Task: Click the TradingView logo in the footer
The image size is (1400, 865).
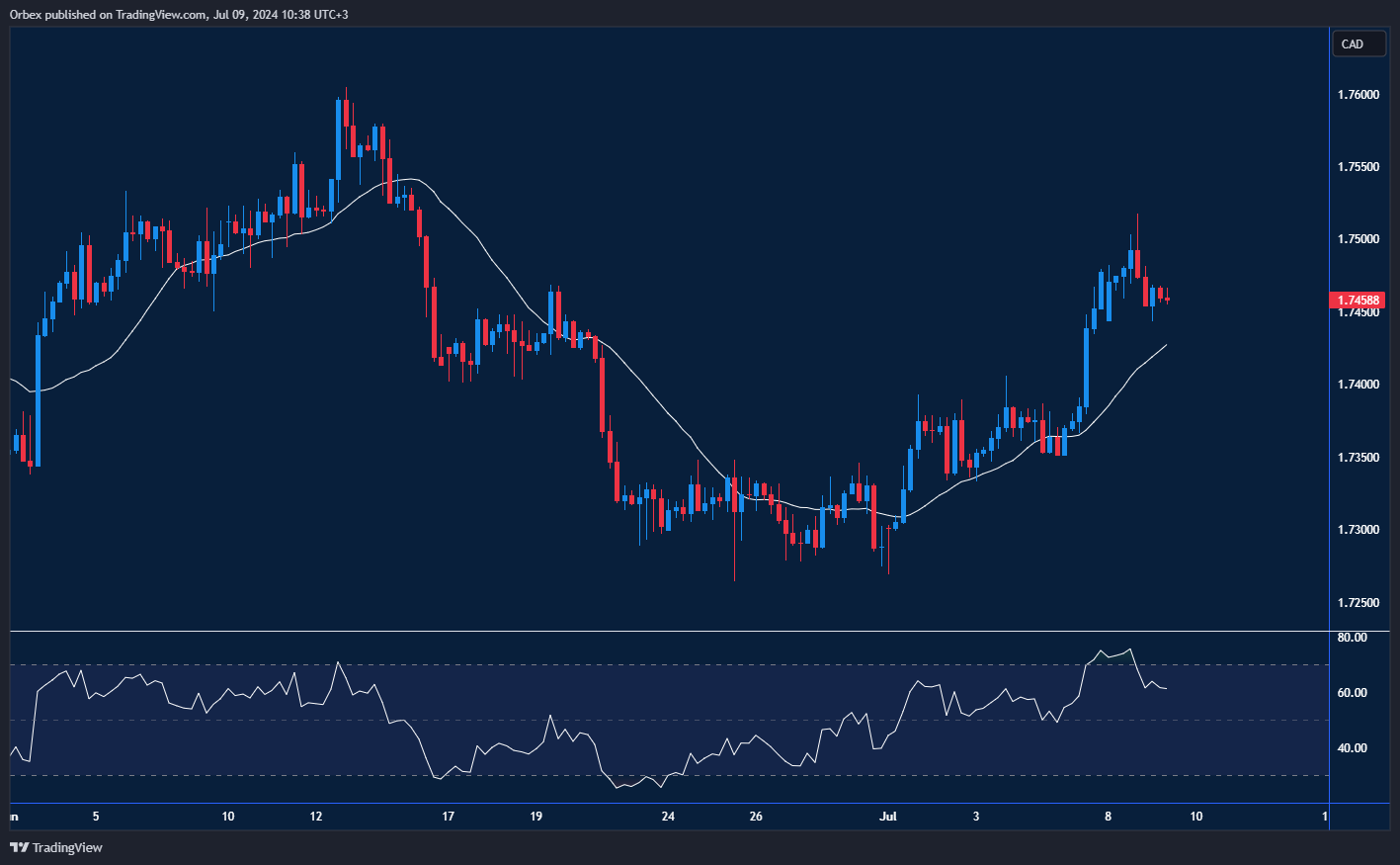Action: point(56,847)
